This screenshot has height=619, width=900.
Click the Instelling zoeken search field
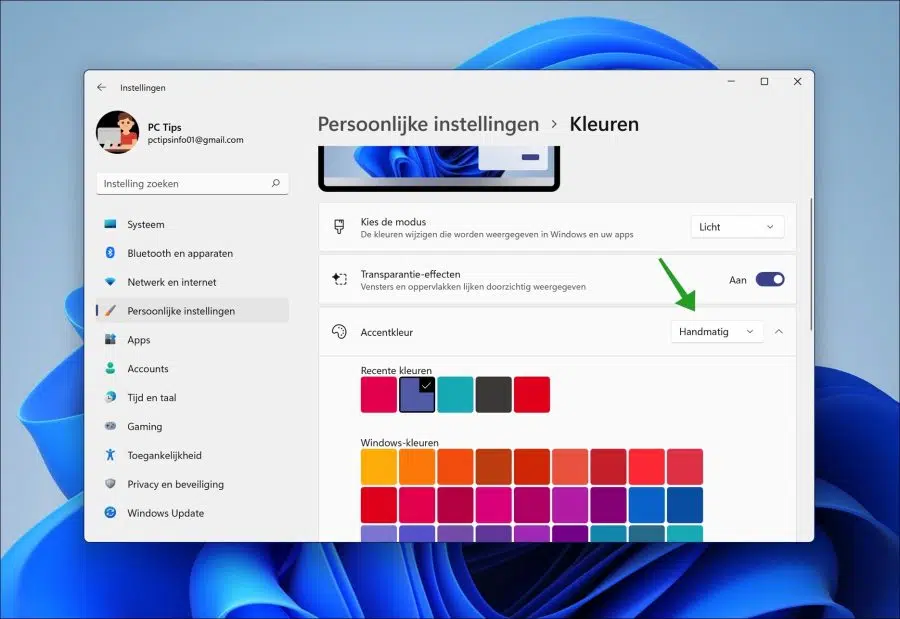(x=192, y=184)
